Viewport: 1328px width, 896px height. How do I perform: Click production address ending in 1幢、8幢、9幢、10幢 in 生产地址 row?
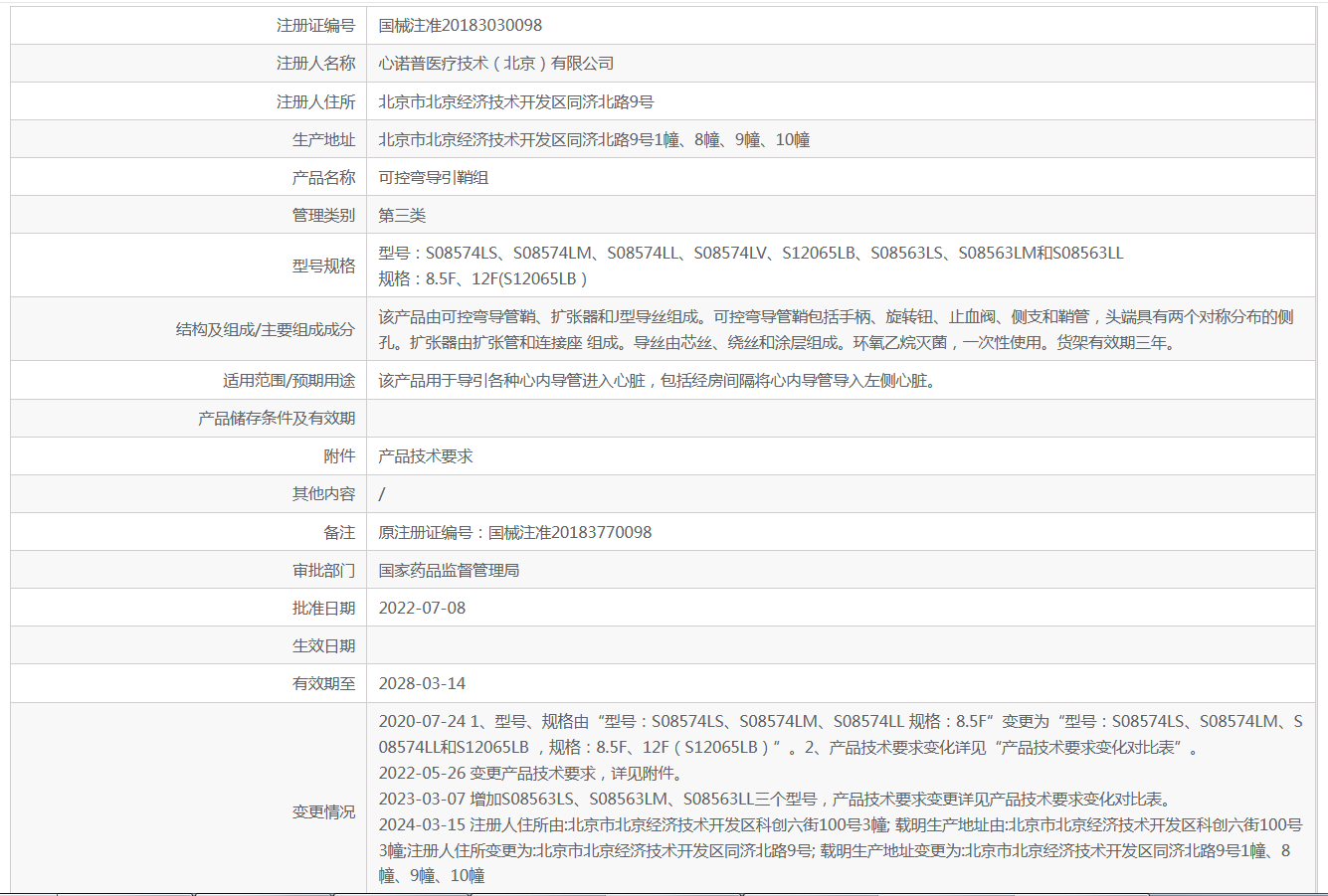[594, 139]
